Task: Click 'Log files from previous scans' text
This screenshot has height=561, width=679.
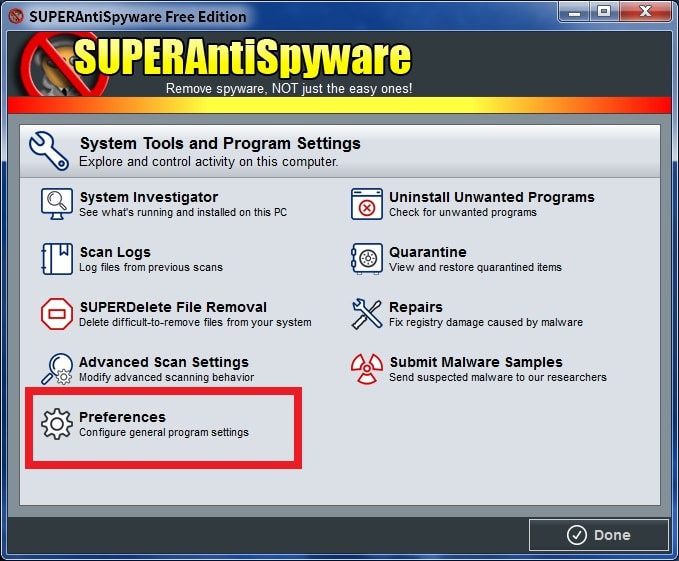Action: [151, 267]
